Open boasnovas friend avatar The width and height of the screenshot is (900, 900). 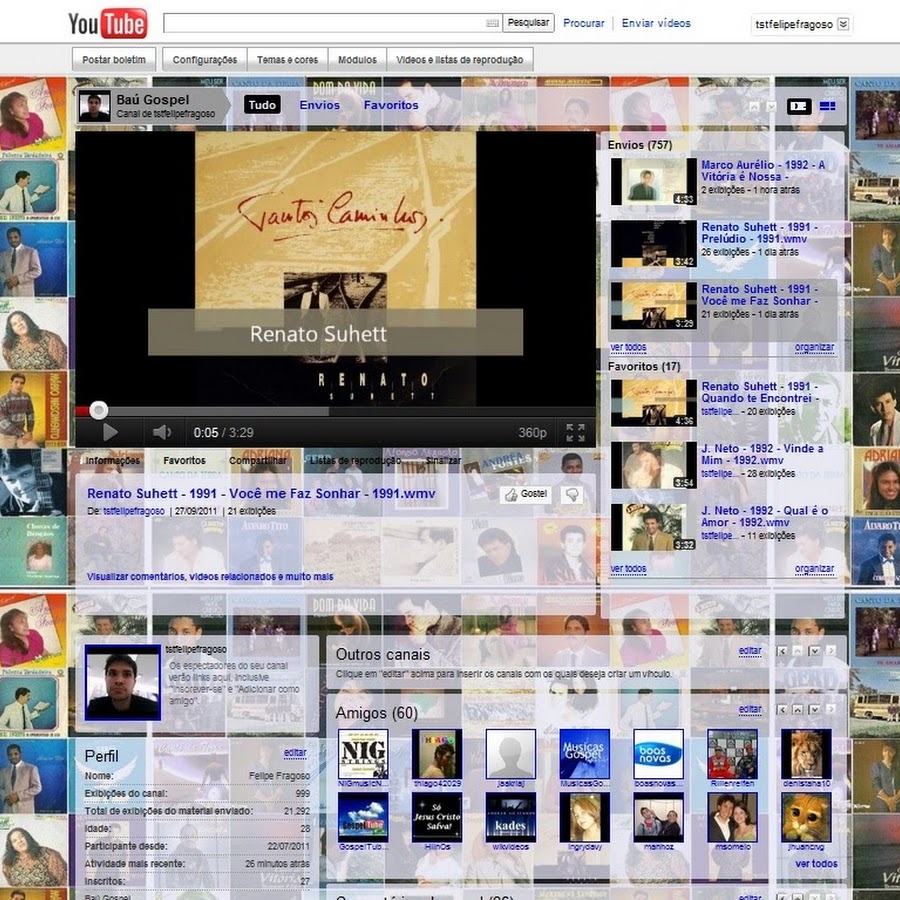coord(658,754)
